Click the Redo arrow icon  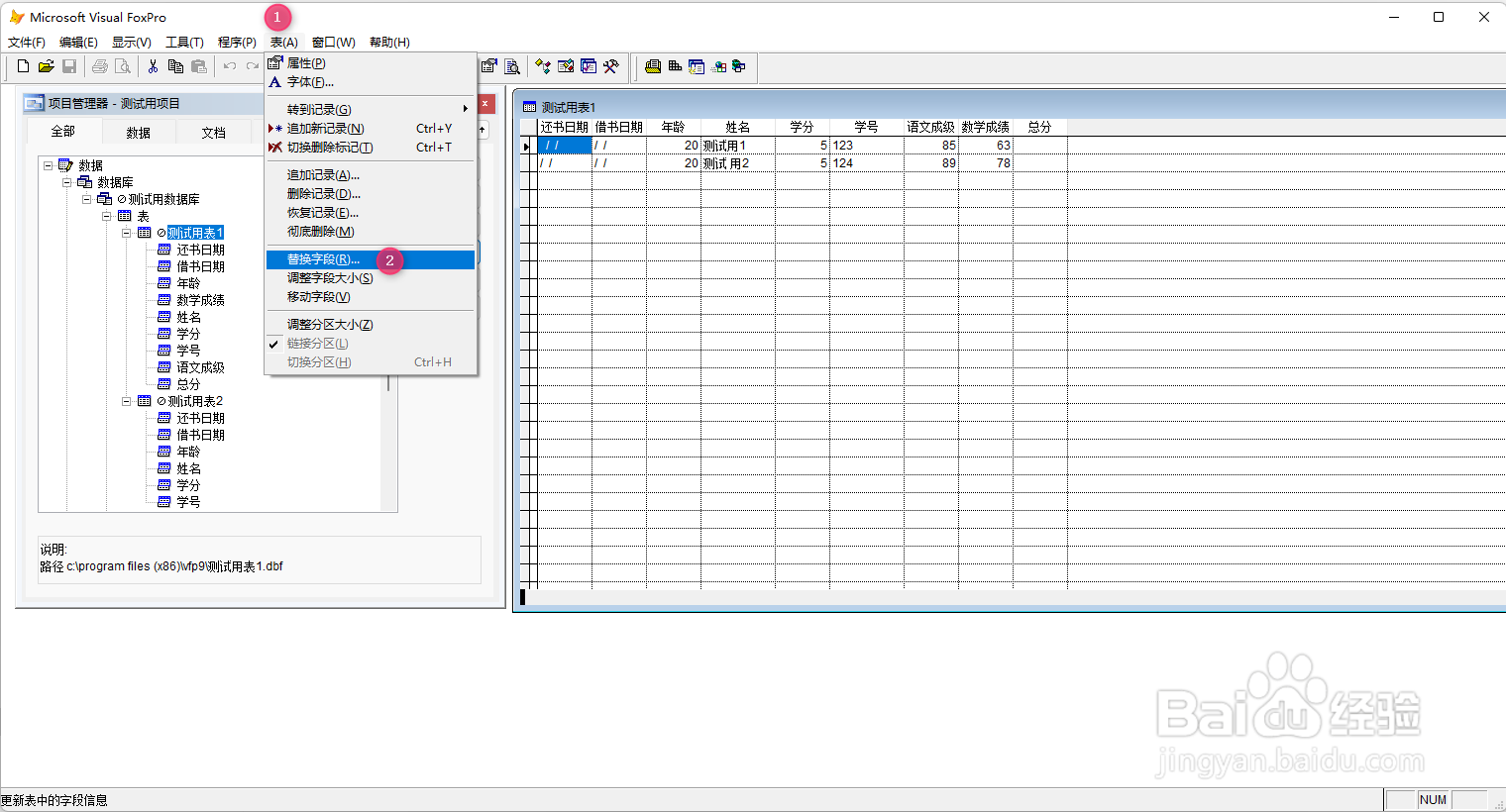click(x=253, y=66)
